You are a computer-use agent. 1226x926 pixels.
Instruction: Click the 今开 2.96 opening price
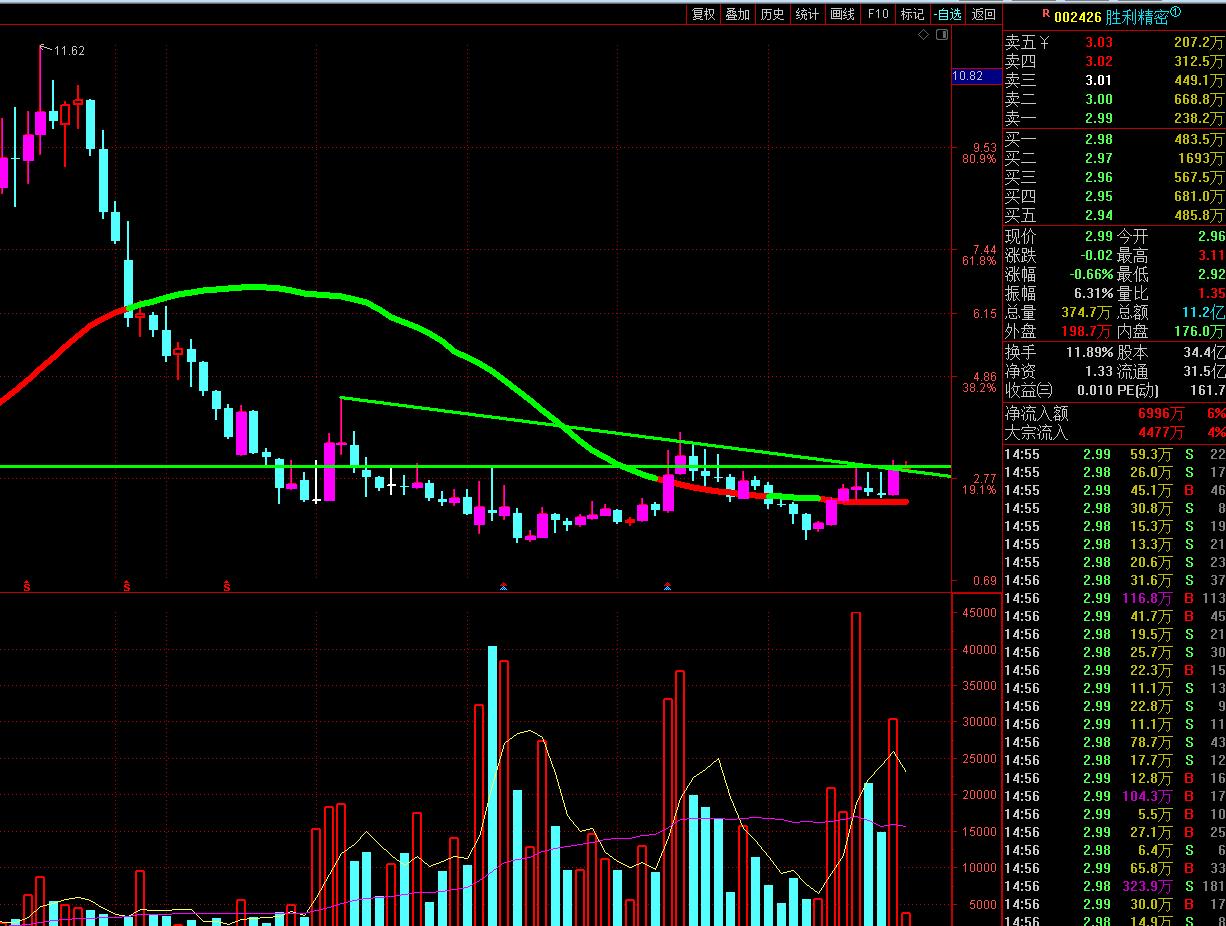click(1211, 236)
